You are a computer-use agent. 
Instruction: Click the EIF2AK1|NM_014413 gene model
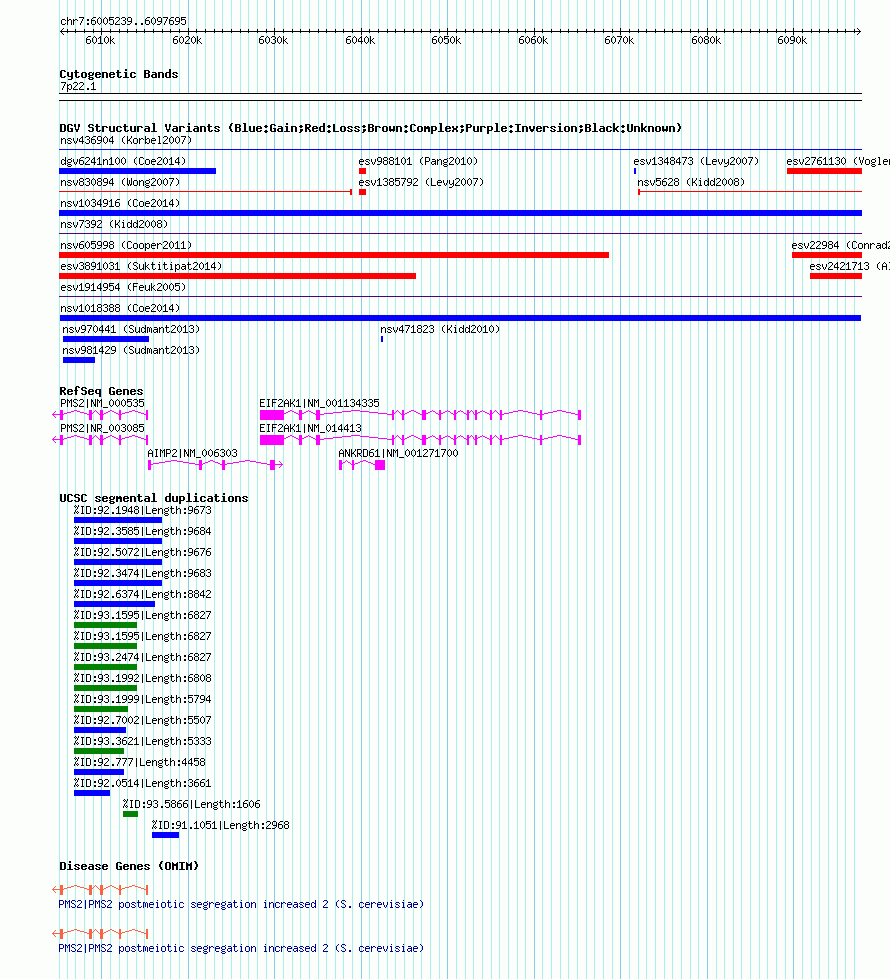[420, 440]
